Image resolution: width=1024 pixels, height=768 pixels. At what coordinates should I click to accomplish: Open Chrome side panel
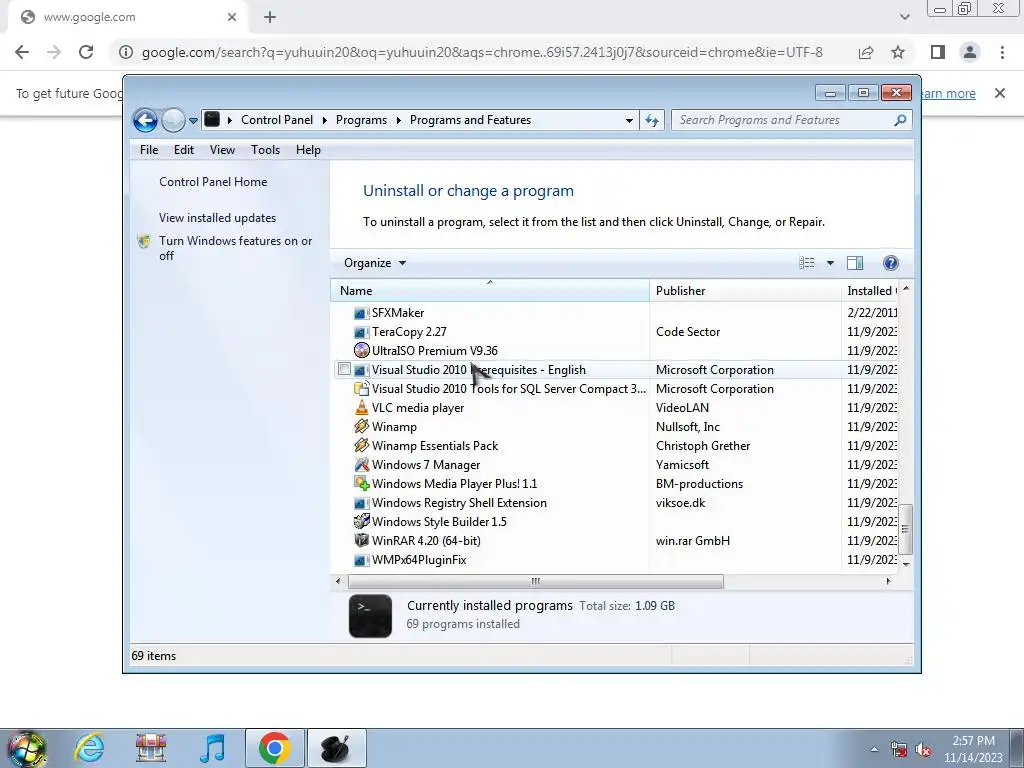pos(938,52)
